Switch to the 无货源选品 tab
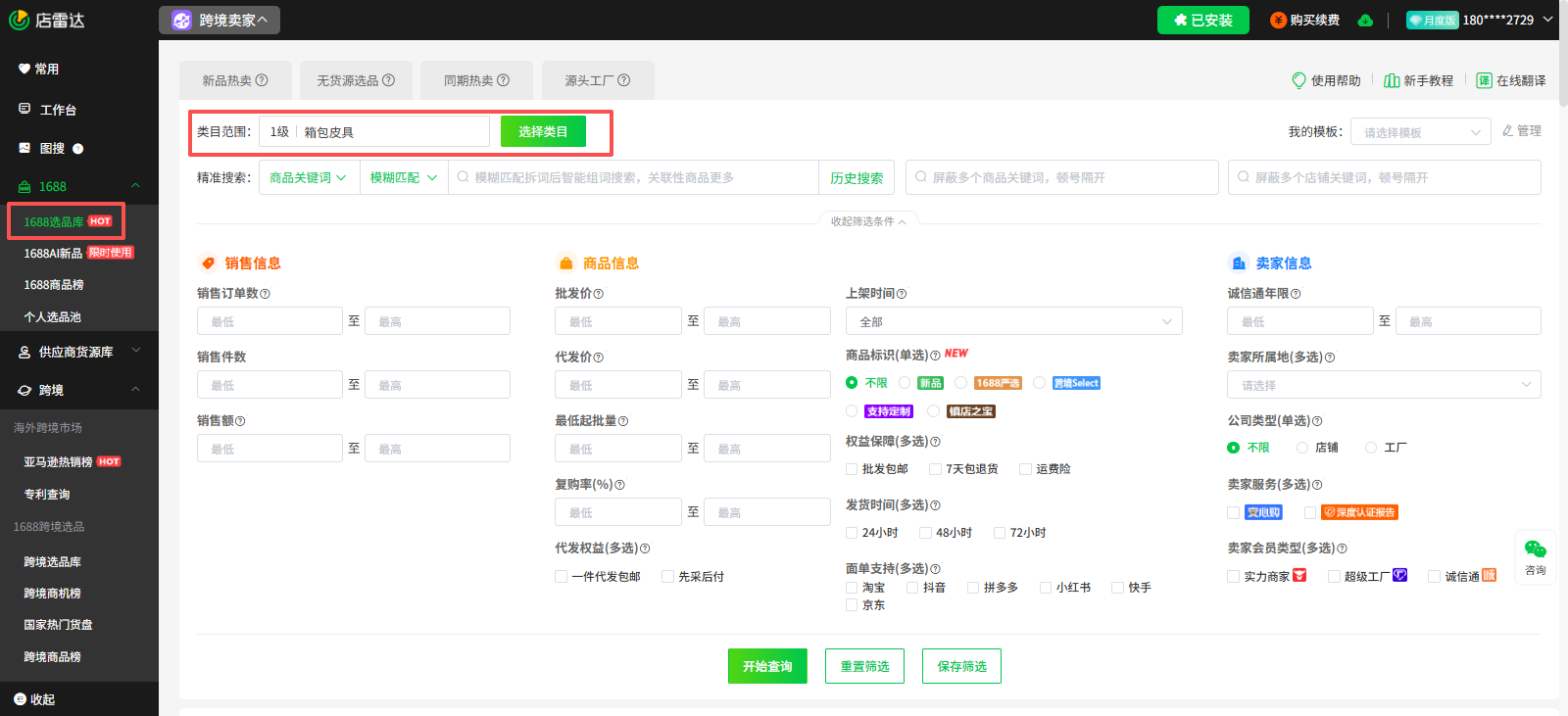 pyautogui.click(x=355, y=80)
